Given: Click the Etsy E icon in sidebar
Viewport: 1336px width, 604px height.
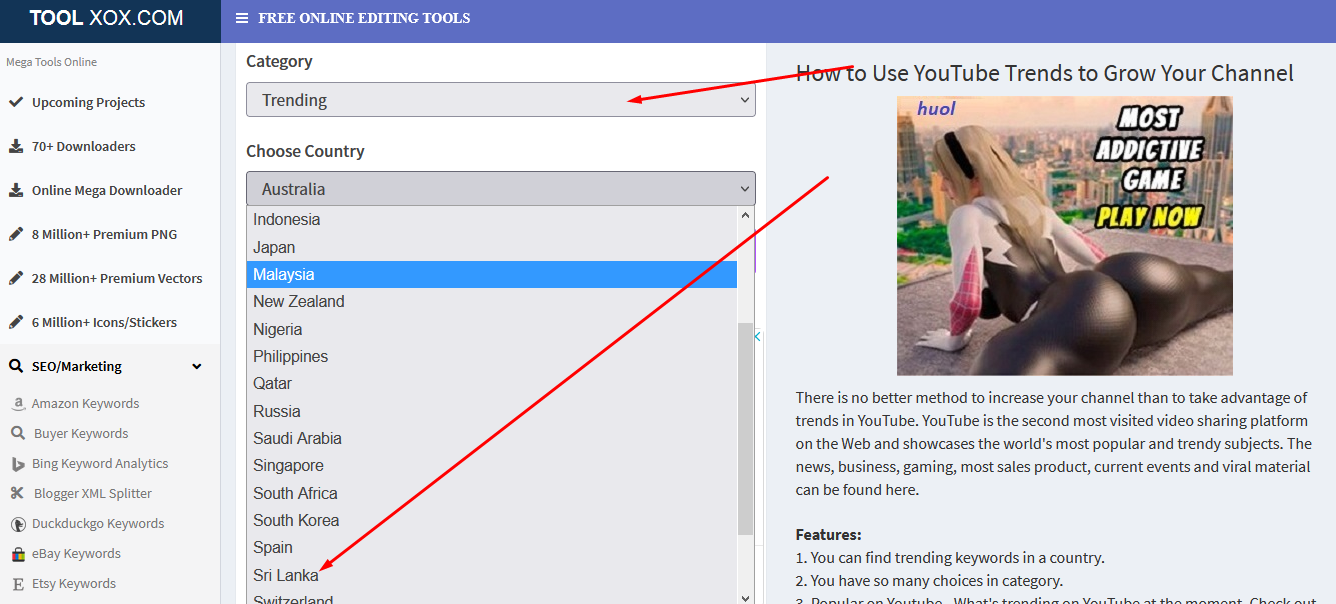Looking at the screenshot, I should pos(17,584).
